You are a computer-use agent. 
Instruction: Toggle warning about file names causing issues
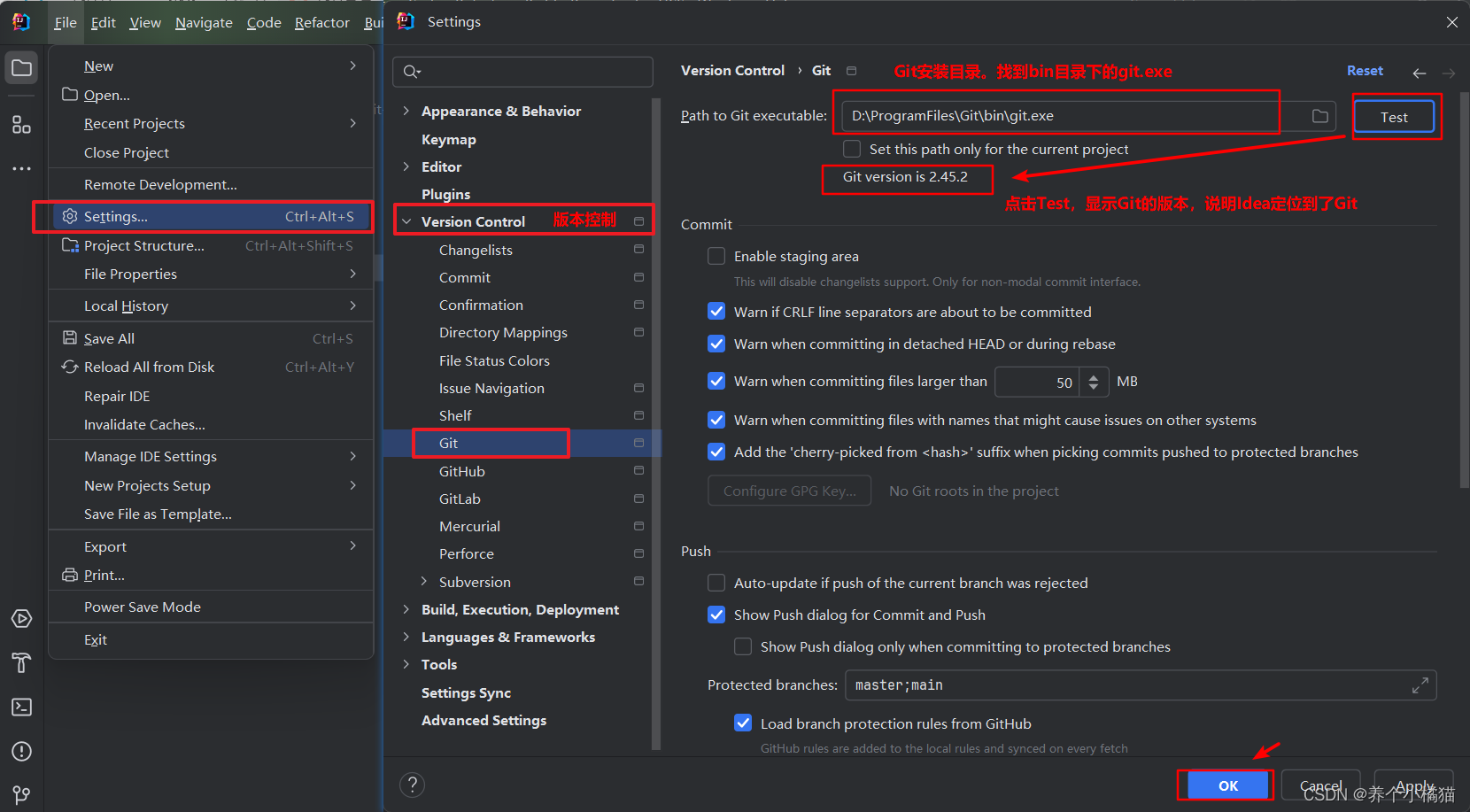pos(716,420)
